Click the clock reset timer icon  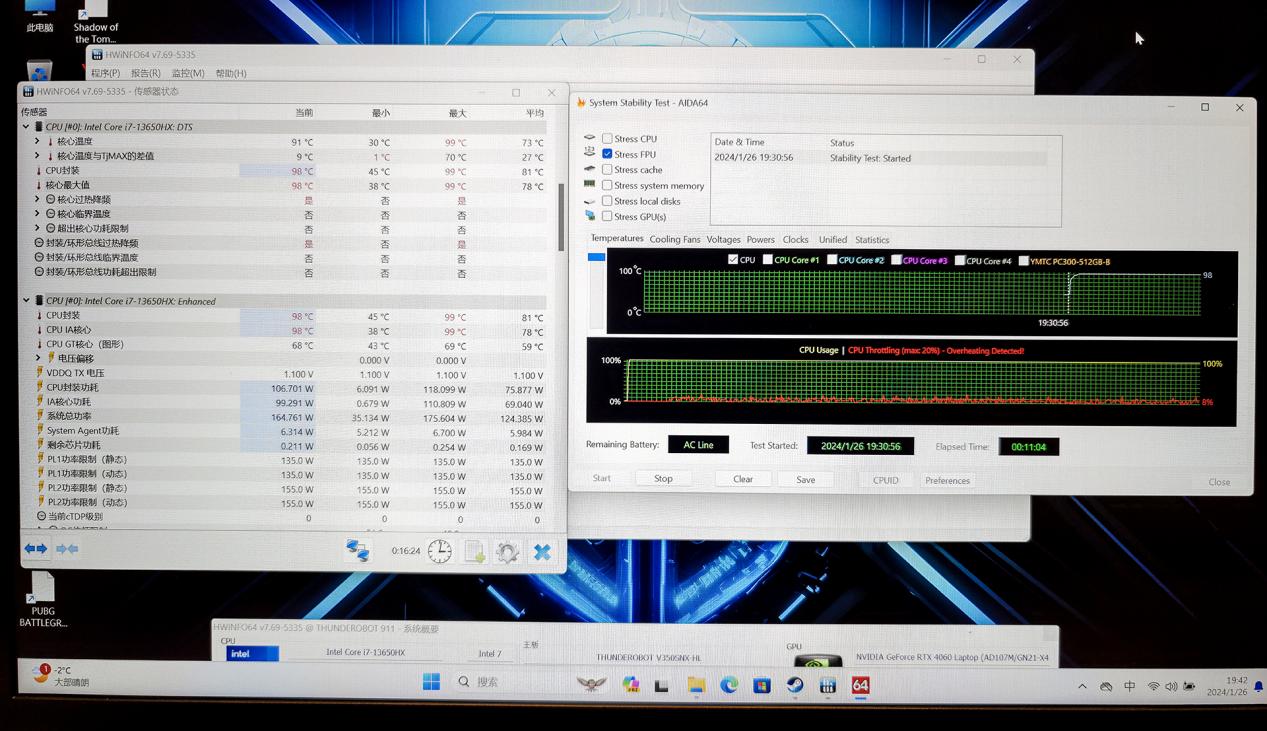pos(440,551)
